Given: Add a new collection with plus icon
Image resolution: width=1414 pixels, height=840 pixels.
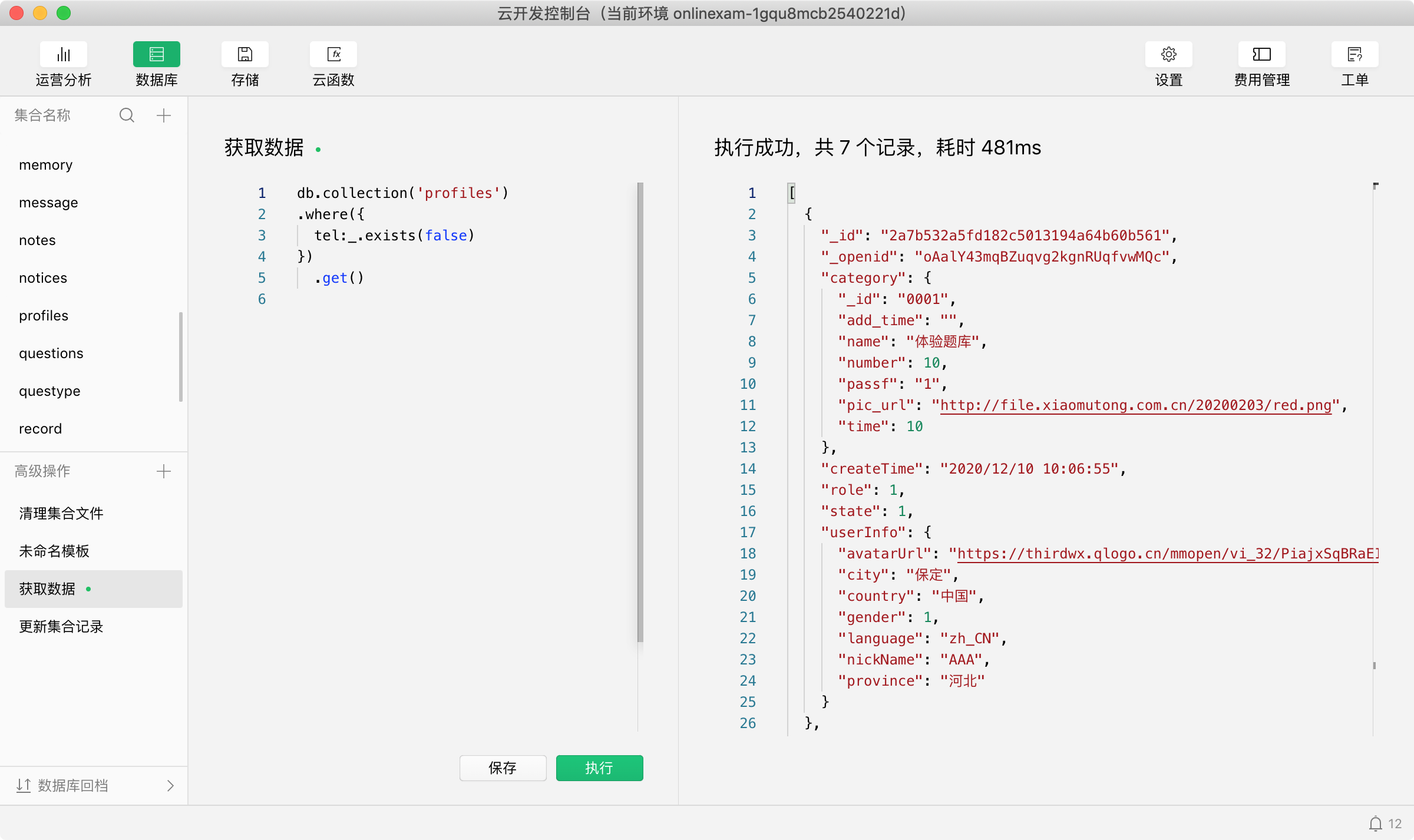Looking at the screenshot, I should pyautogui.click(x=164, y=115).
